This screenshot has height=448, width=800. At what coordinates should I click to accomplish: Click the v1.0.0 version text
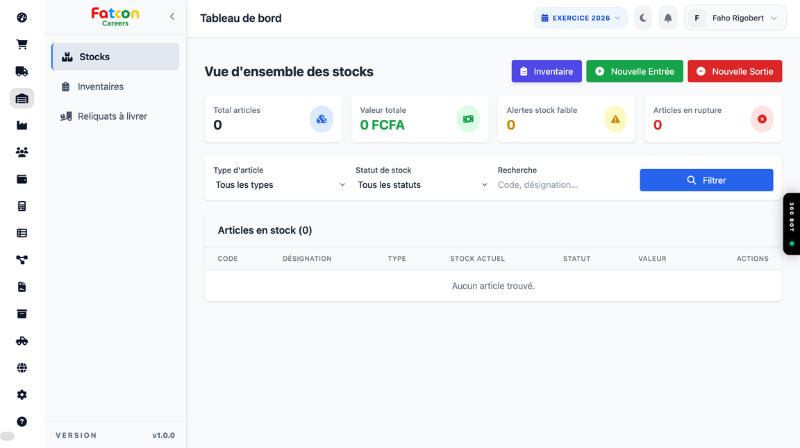[x=163, y=435]
